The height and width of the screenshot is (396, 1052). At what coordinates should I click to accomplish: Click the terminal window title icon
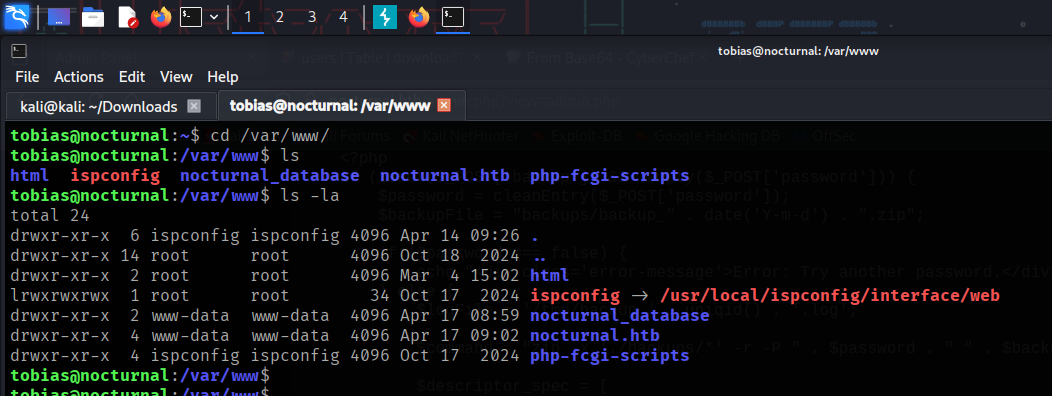(x=19, y=51)
